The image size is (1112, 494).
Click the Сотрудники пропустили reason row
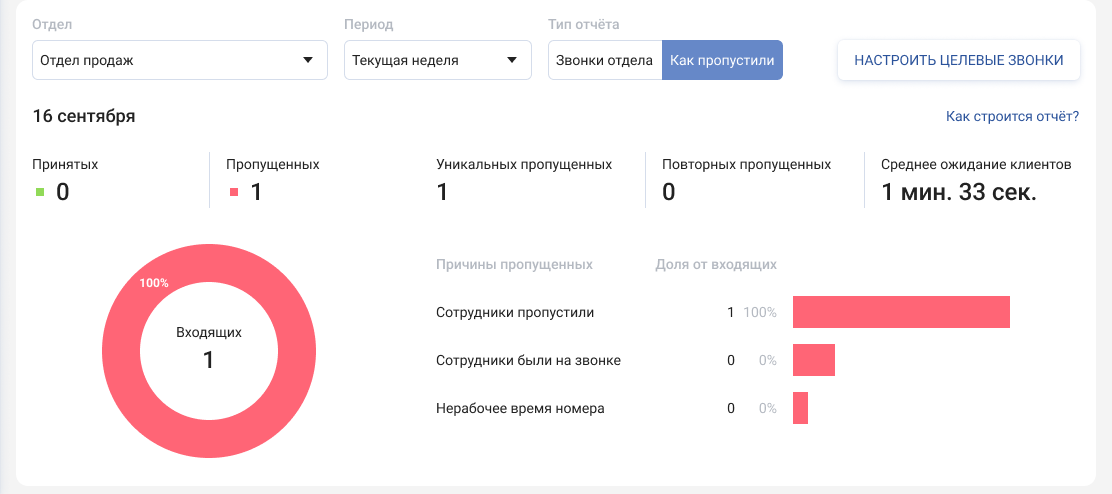tap(515, 312)
